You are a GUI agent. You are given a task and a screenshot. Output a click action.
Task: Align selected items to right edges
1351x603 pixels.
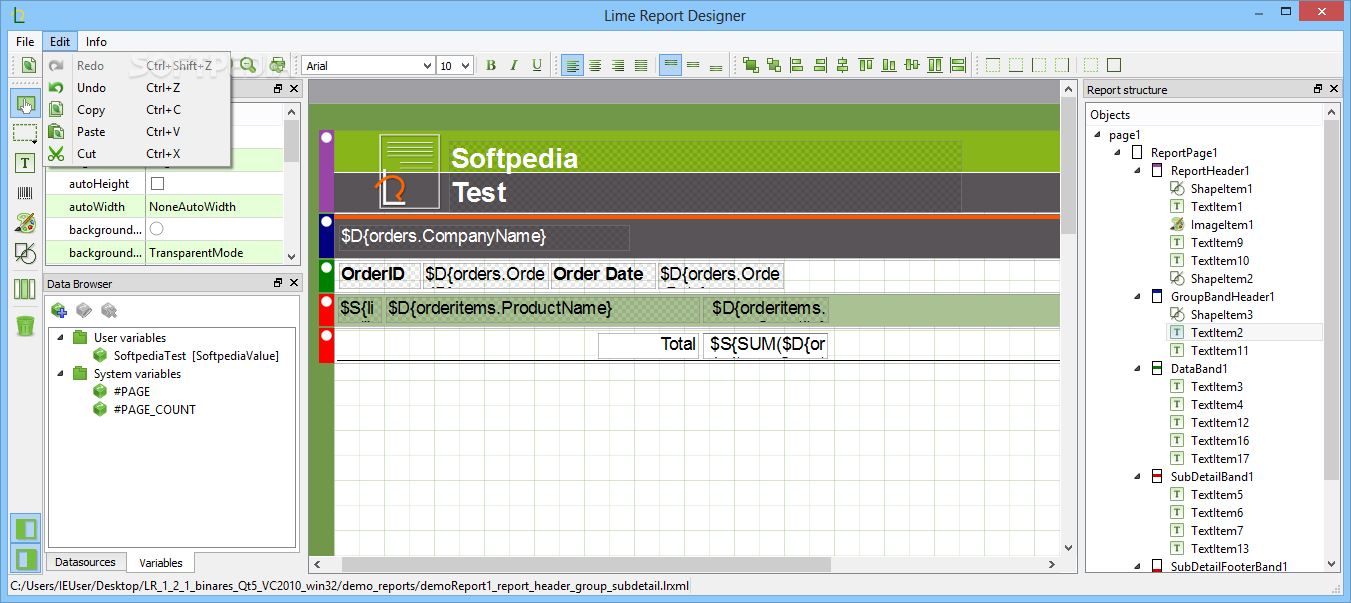pos(820,65)
